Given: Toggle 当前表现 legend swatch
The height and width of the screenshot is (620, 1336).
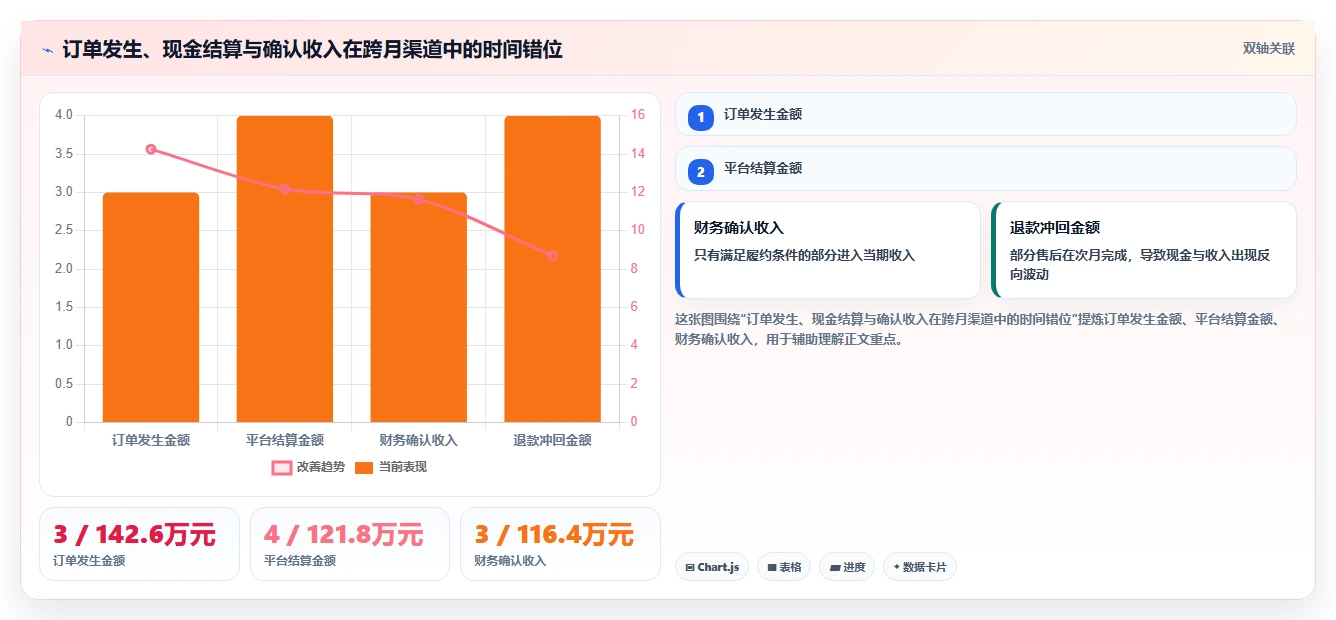Looking at the screenshot, I should pos(364,467).
